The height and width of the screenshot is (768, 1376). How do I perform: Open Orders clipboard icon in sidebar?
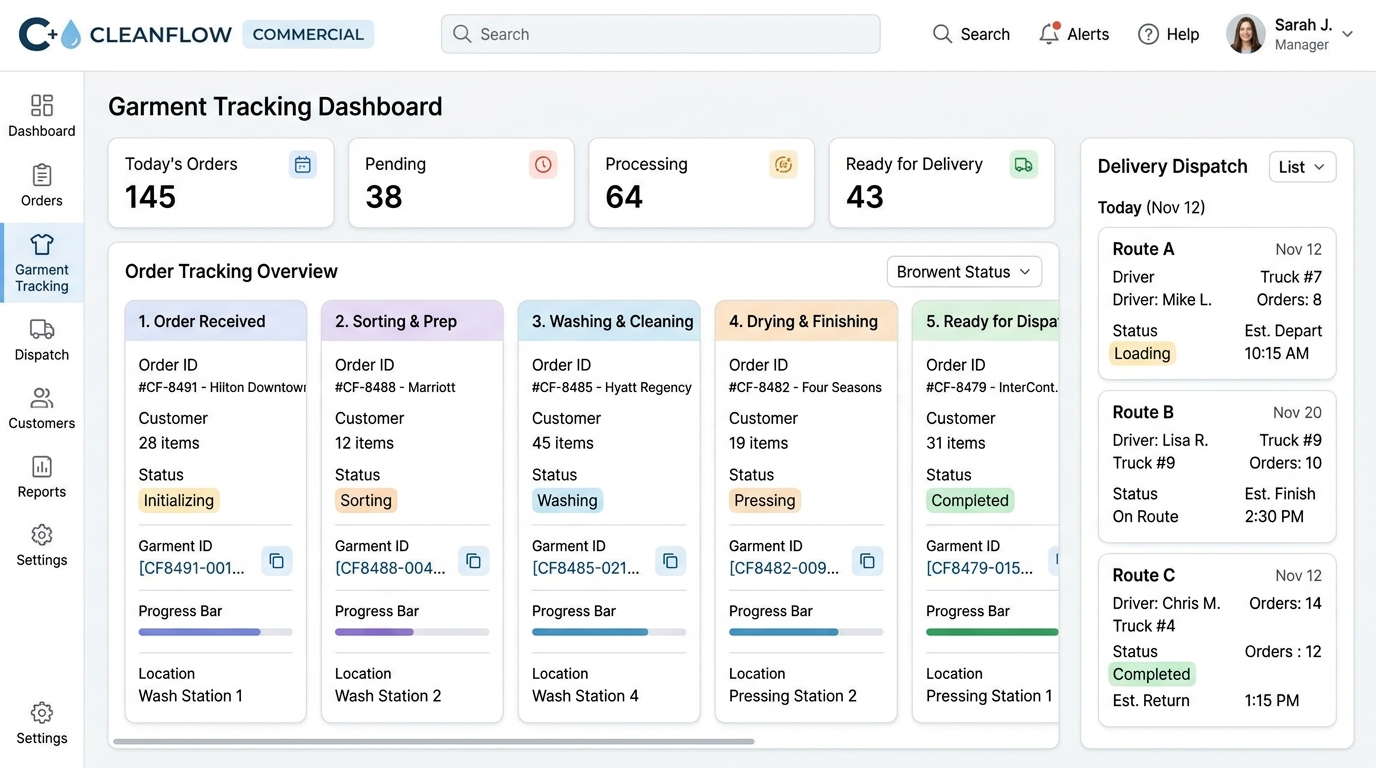42,175
